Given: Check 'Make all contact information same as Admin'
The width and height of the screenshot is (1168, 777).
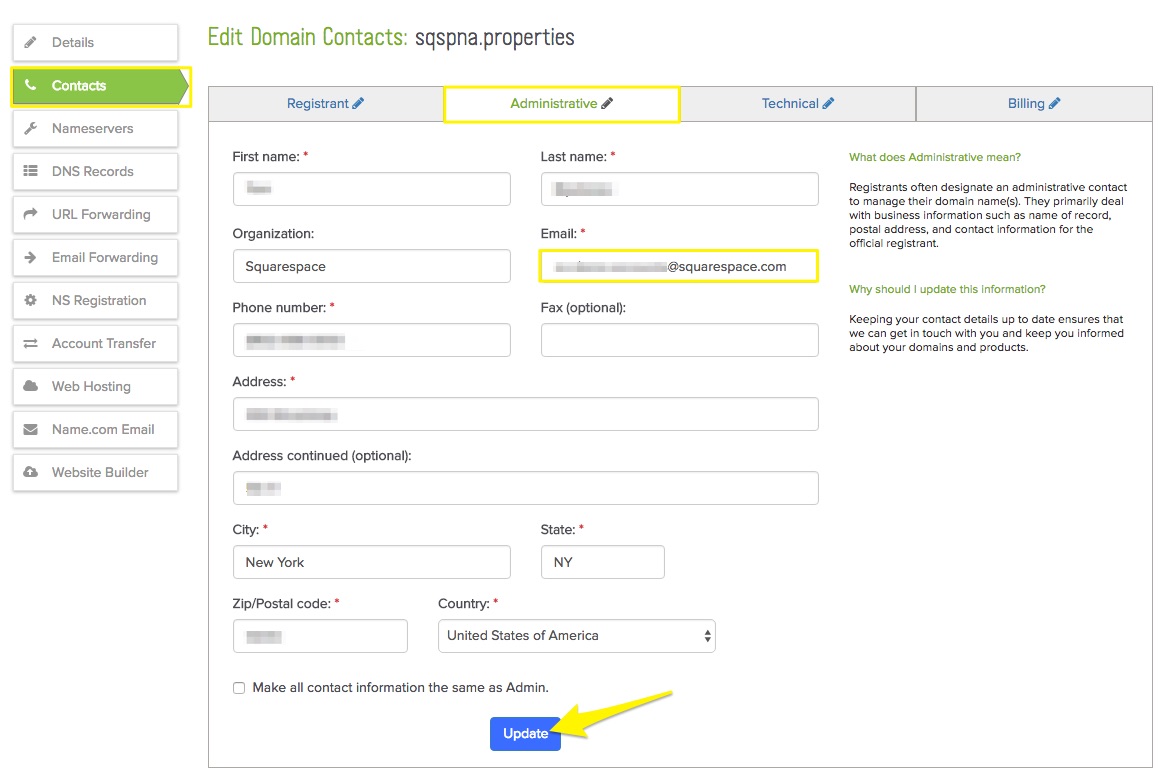Looking at the screenshot, I should click(x=239, y=688).
